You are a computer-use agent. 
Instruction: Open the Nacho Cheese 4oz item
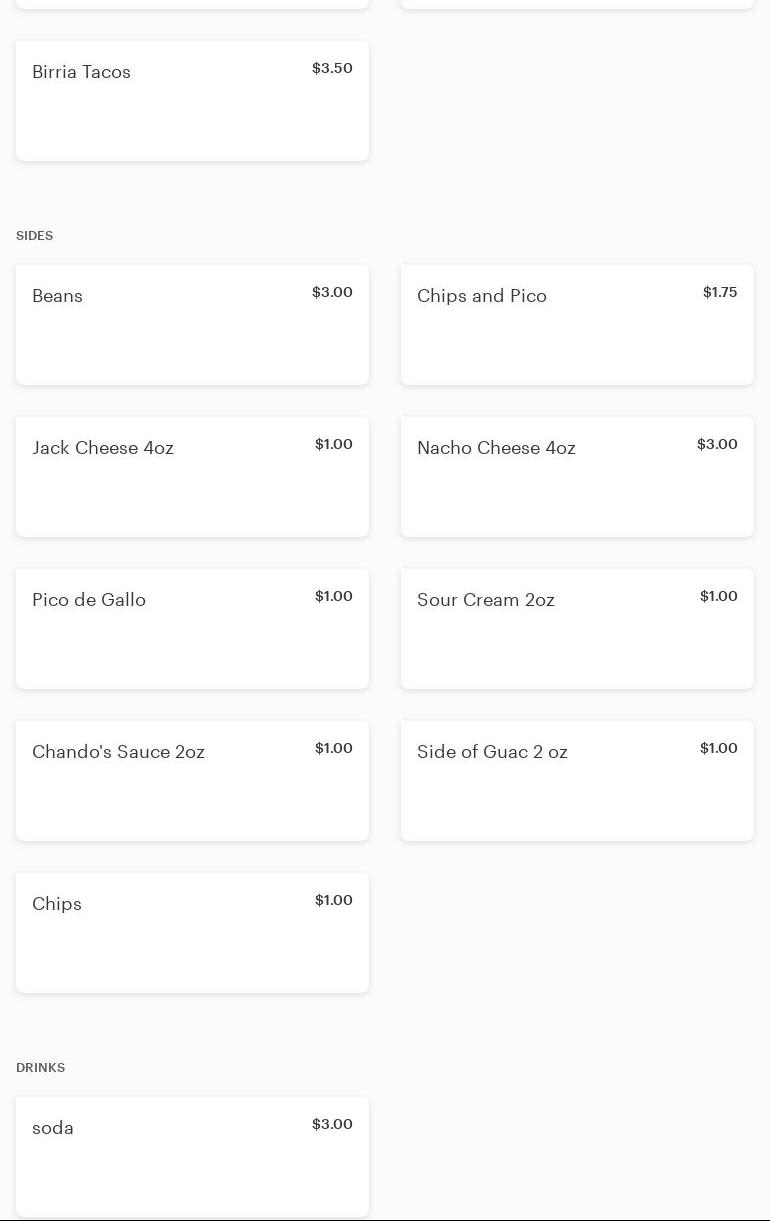(x=577, y=477)
